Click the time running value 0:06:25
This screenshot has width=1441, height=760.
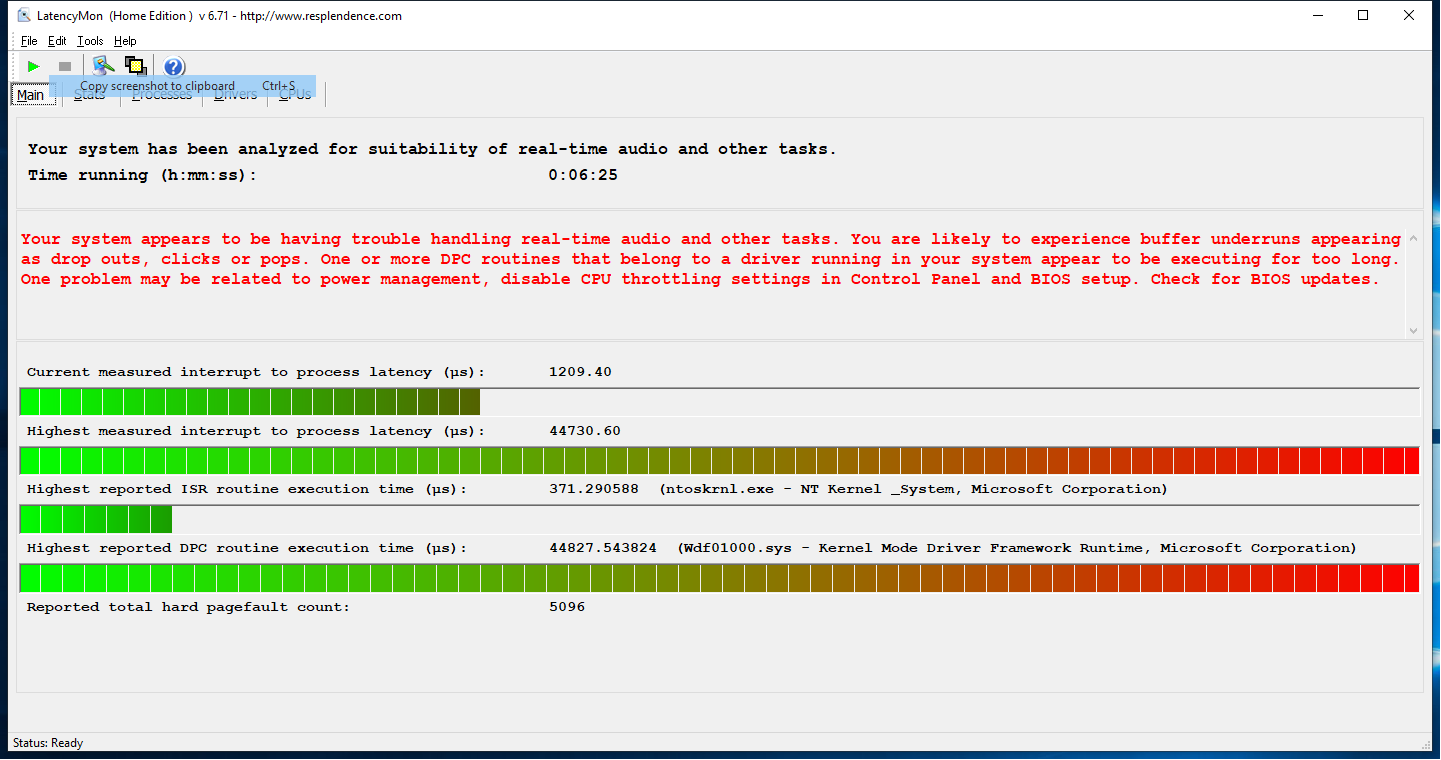point(583,175)
